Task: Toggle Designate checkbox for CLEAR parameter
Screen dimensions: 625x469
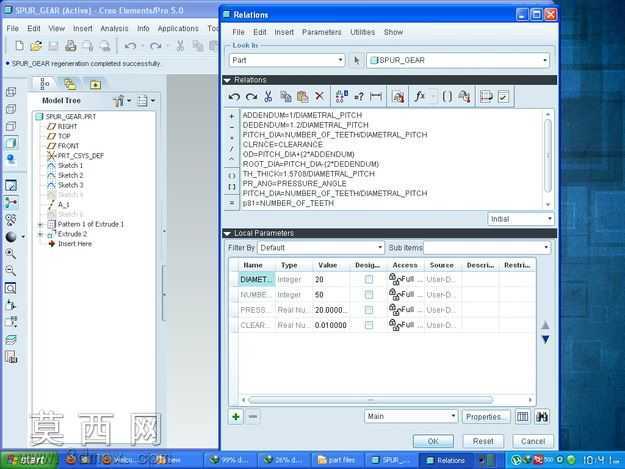Action: tap(369, 325)
